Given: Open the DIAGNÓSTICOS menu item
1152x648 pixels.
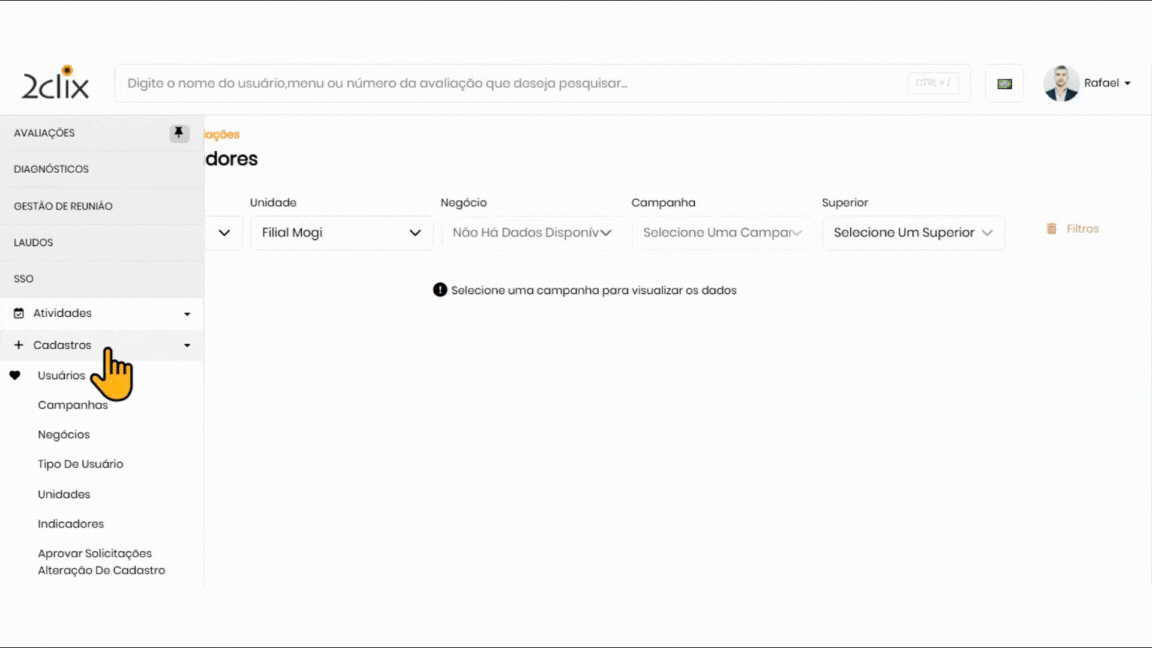Looking at the screenshot, I should pyautogui.click(x=52, y=170).
